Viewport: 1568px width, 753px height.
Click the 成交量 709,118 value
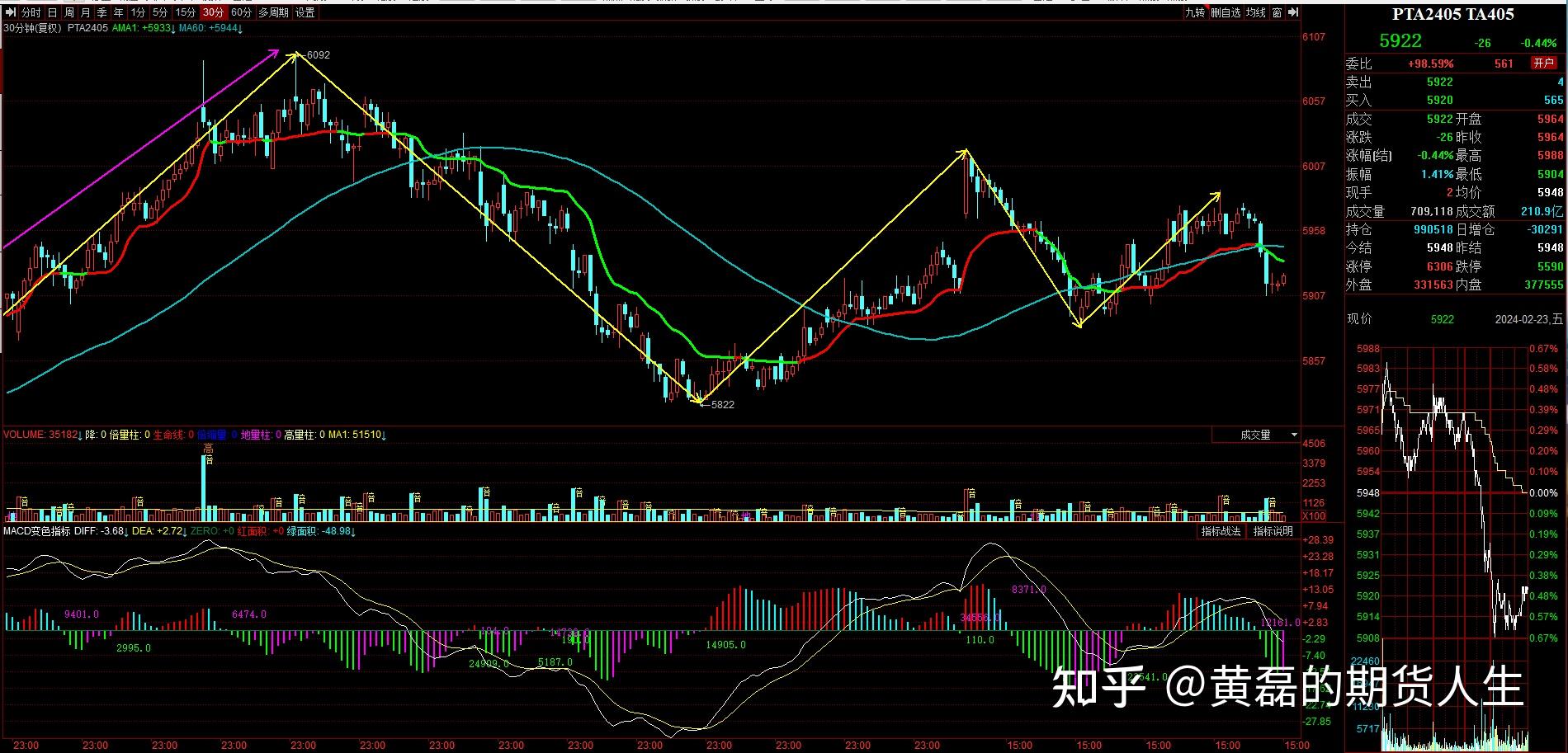click(1431, 212)
